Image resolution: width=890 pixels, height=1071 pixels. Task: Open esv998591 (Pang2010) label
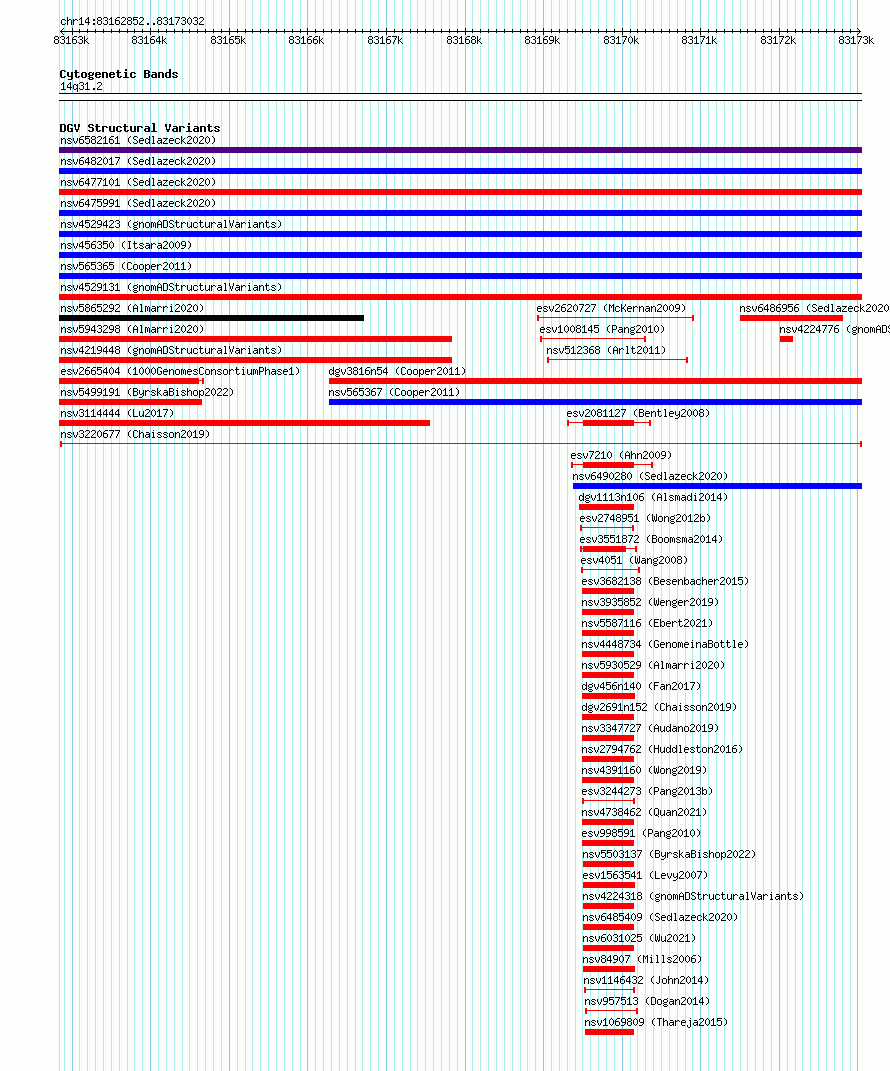[x=641, y=833]
